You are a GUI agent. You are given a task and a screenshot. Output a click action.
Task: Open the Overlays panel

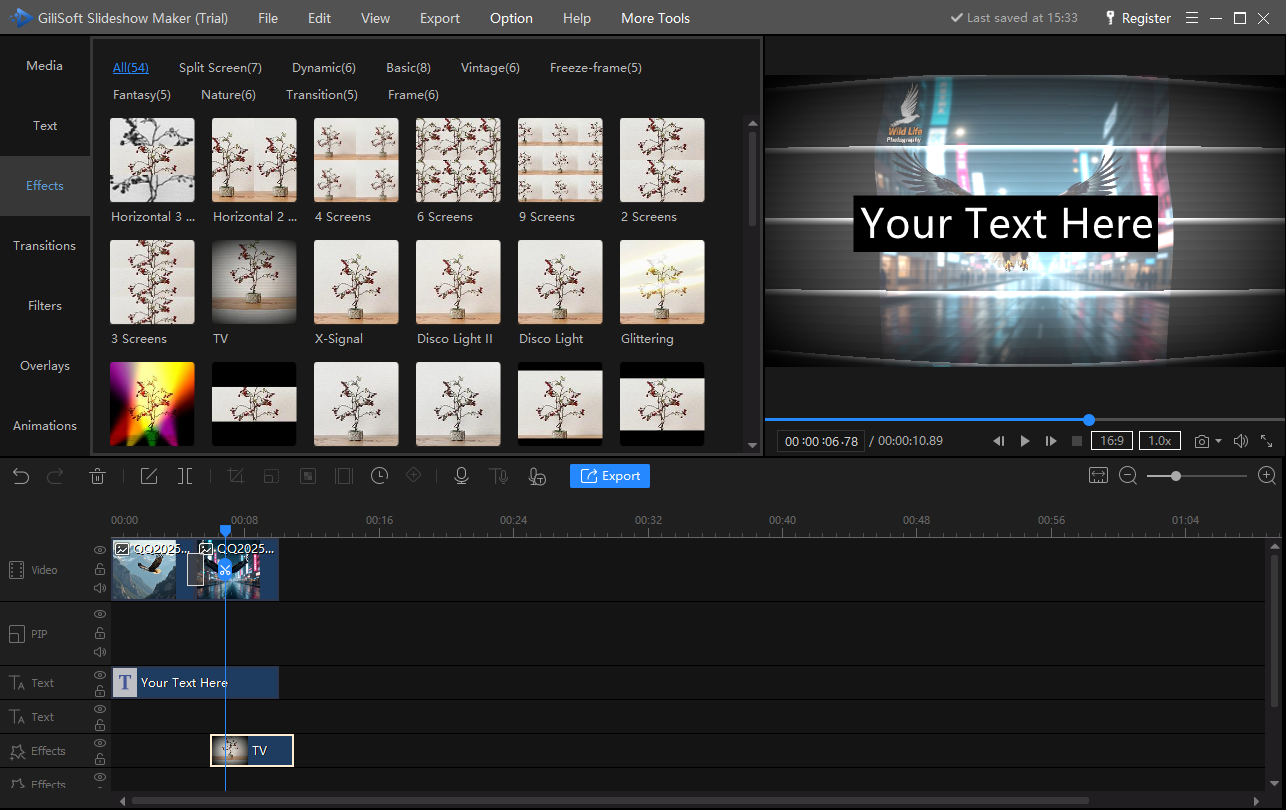tap(45, 366)
